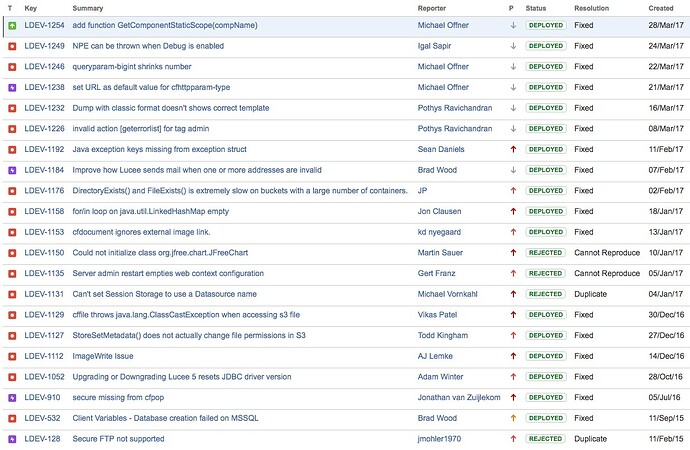
Task: Click the red bug icon for LDEV-1150
Action: point(12,253)
